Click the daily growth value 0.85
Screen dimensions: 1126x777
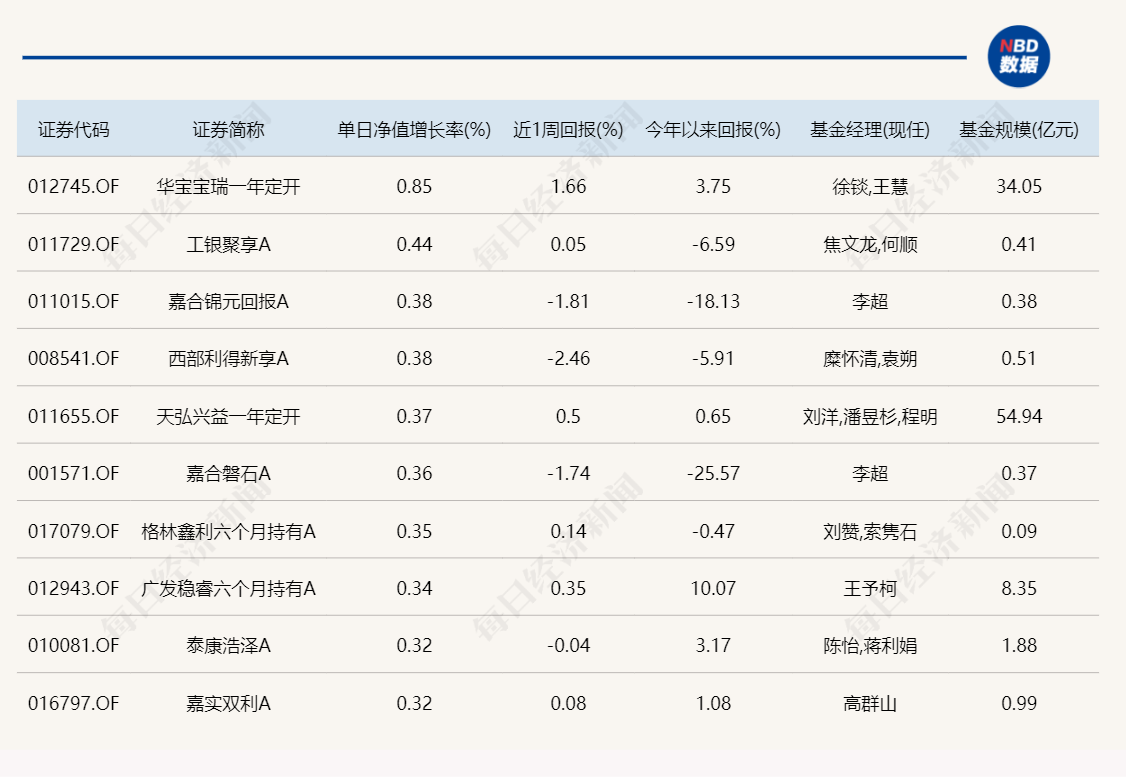click(414, 187)
